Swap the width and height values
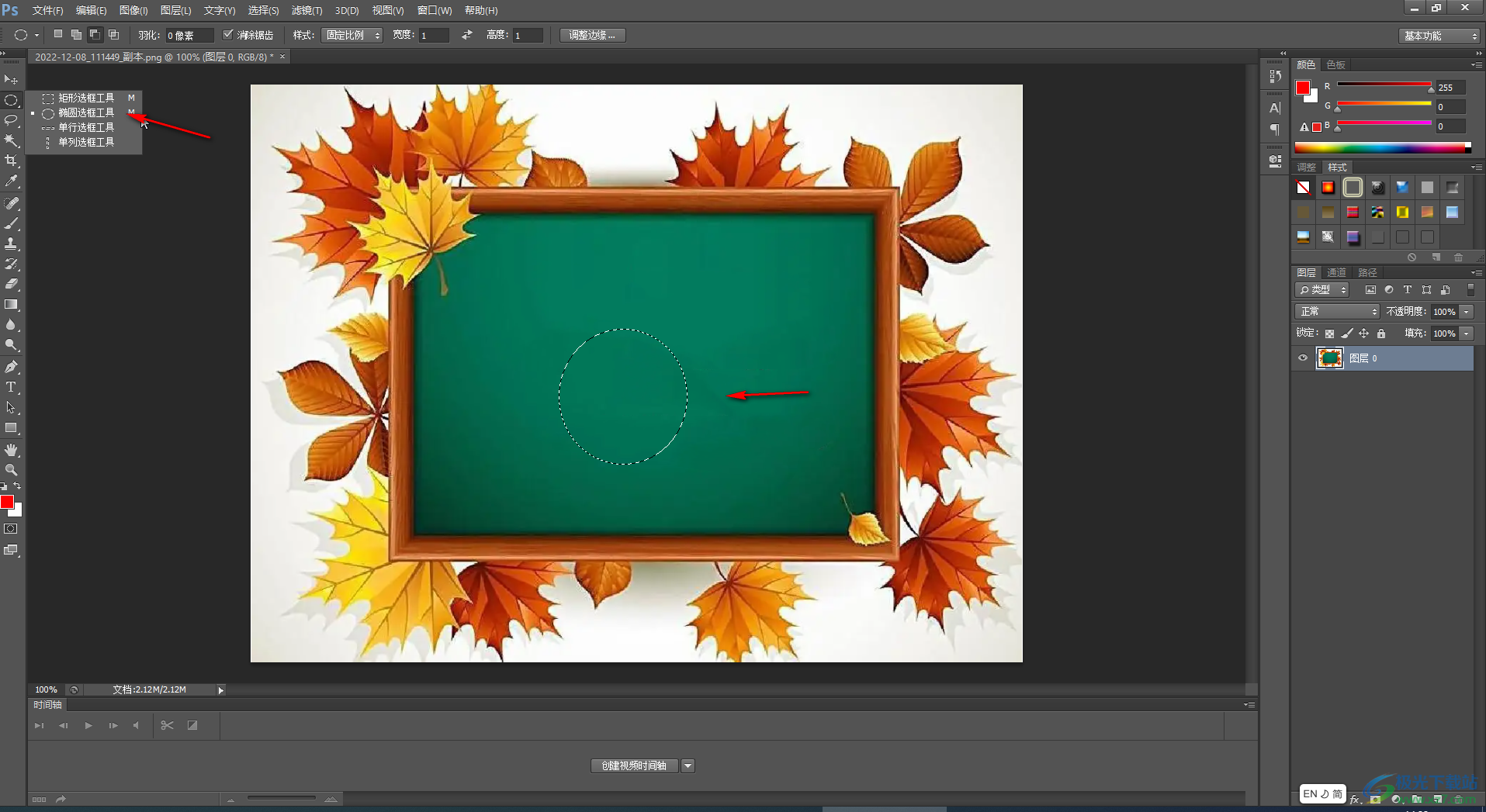Viewport: 1486px width, 812px height. (x=466, y=35)
